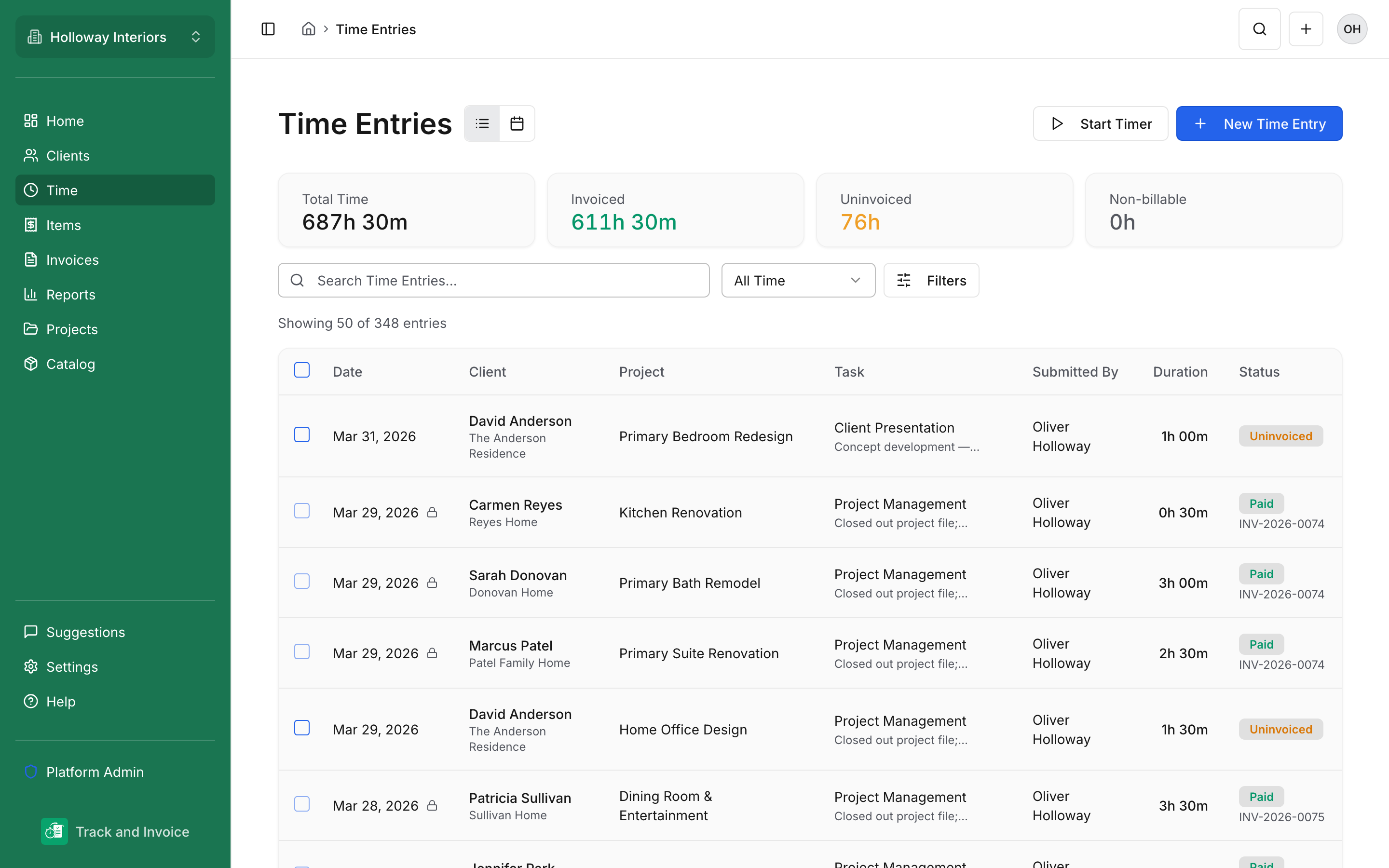The height and width of the screenshot is (868, 1389).
Task: Click the Start Timer button
Action: (x=1100, y=123)
